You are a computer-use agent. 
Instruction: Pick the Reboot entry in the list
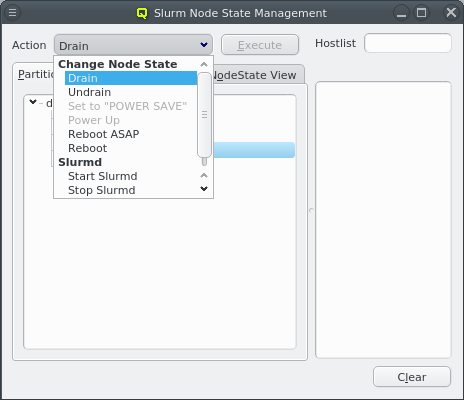coord(131,148)
